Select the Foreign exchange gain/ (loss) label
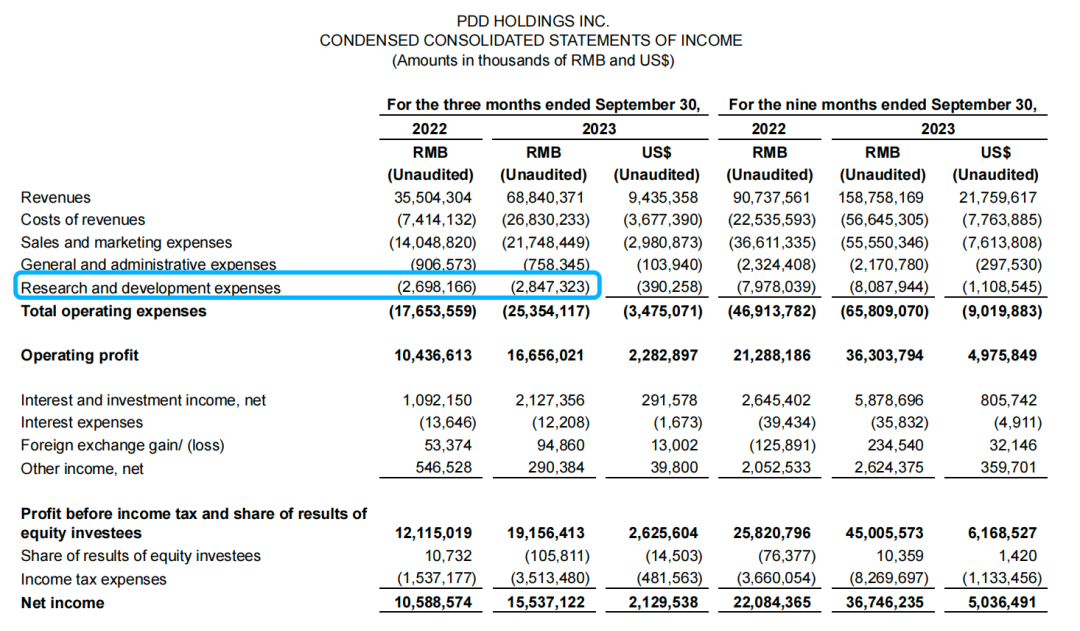 123,446
